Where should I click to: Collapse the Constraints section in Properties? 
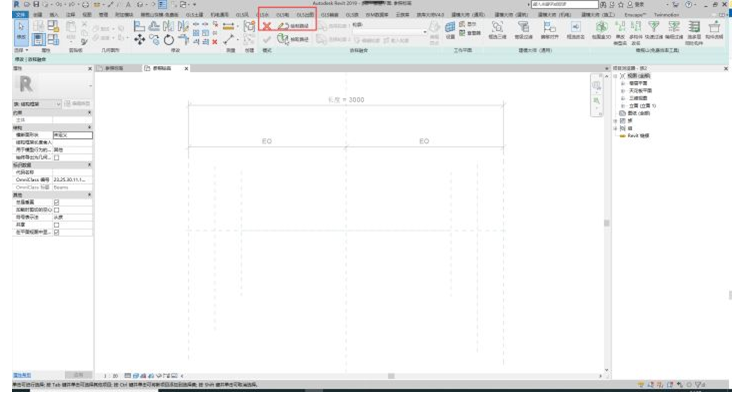[x=89, y=113]
